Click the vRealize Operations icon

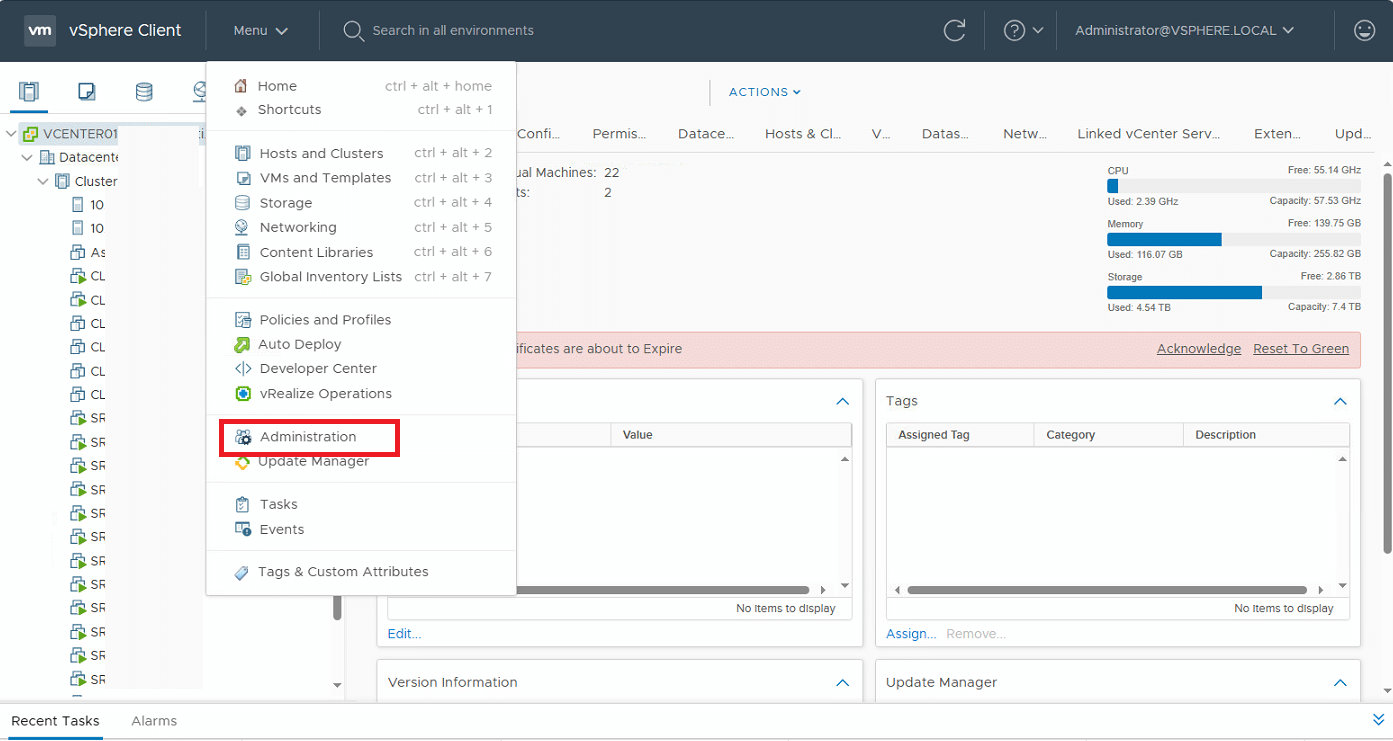(242, 394)
